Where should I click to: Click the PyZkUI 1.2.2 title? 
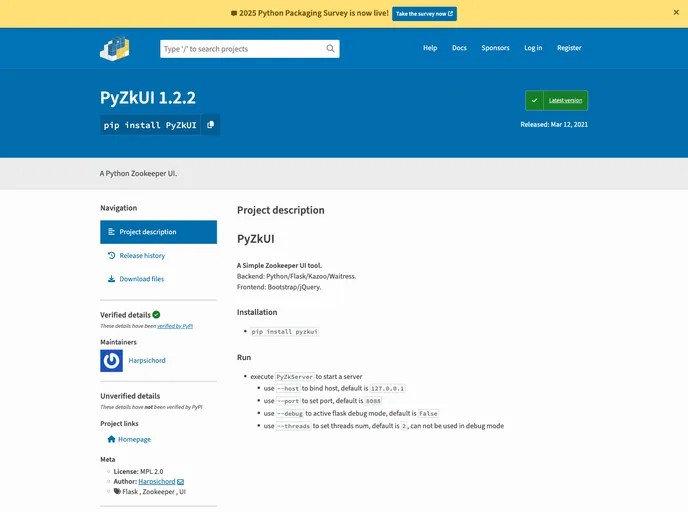point(148,97)
